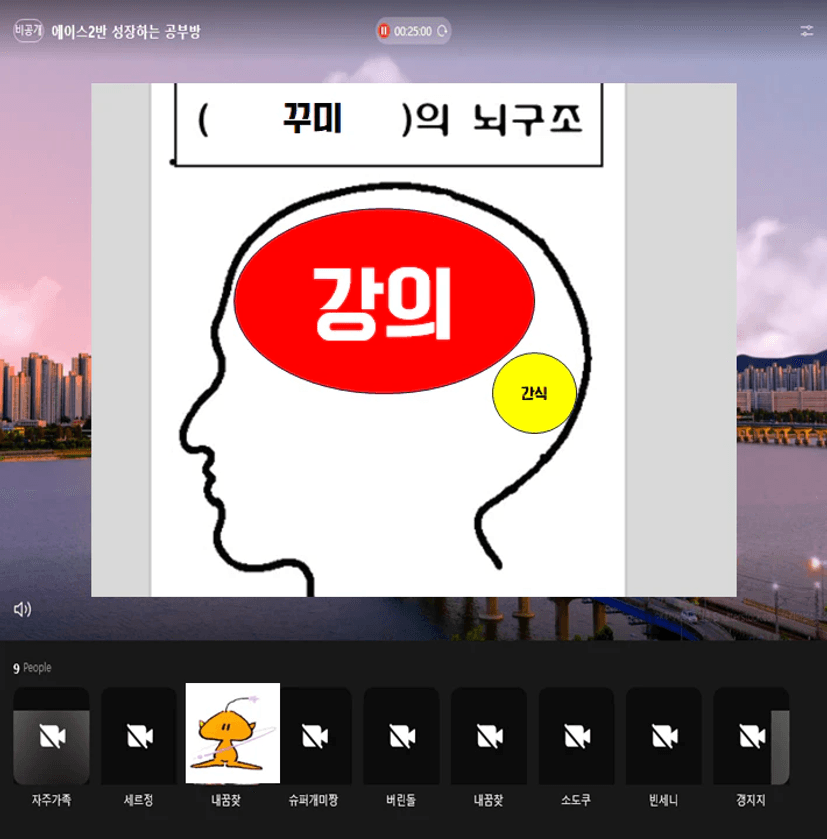Open the room settings sliders icon
Image resolution: width=827 pixels, height=839 pixels.
click(x=806, y=31)
